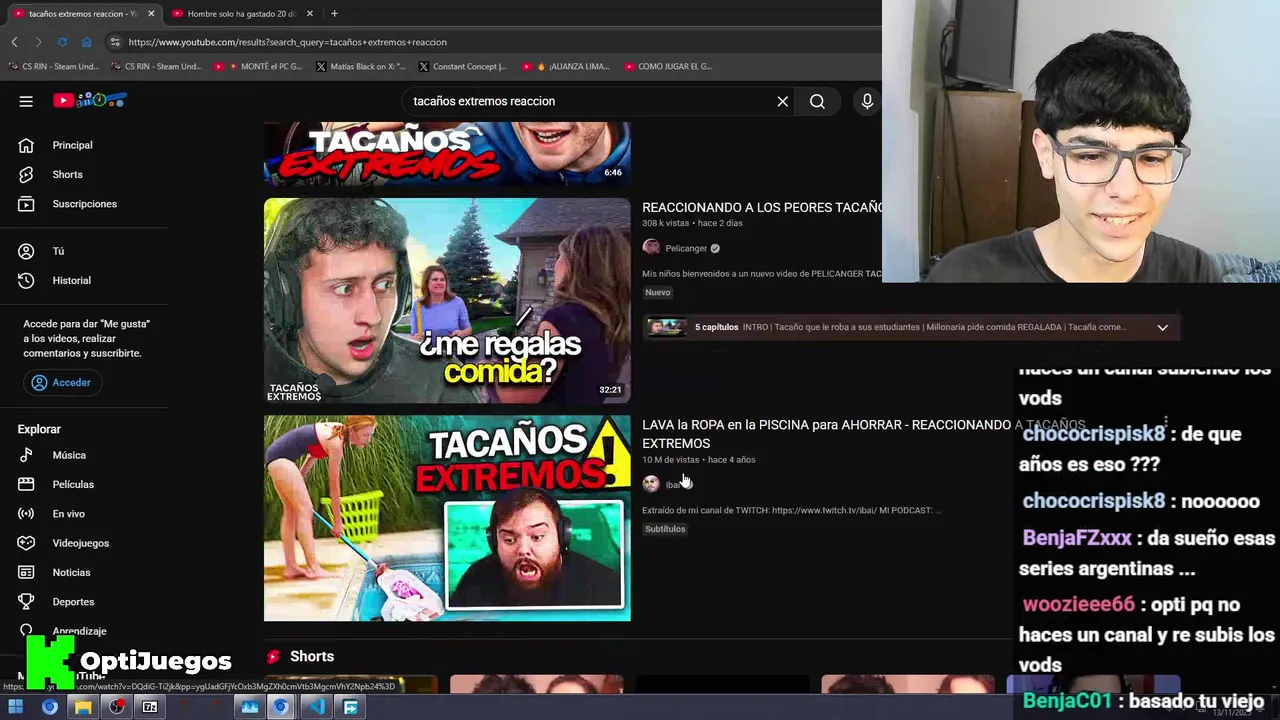Image resolution: width=1280 pixels, height=720 pixels.
Task: Click the address bar URL
Action: 287,42
